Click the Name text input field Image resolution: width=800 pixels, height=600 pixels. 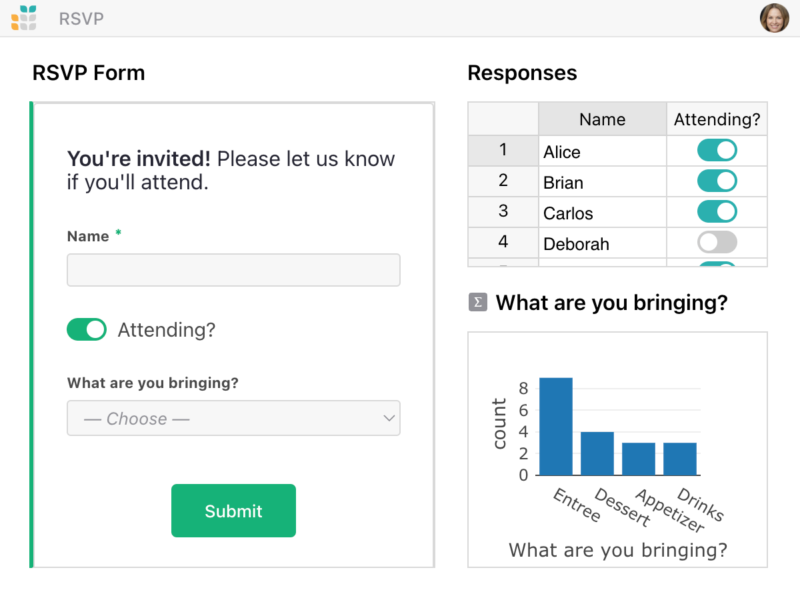pos(234,270)
